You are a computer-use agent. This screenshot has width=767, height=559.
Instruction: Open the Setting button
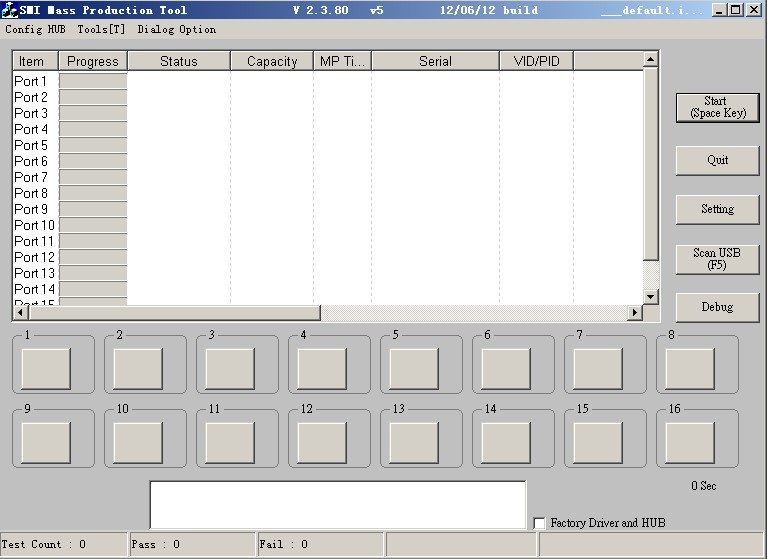(x=718, y=209)
